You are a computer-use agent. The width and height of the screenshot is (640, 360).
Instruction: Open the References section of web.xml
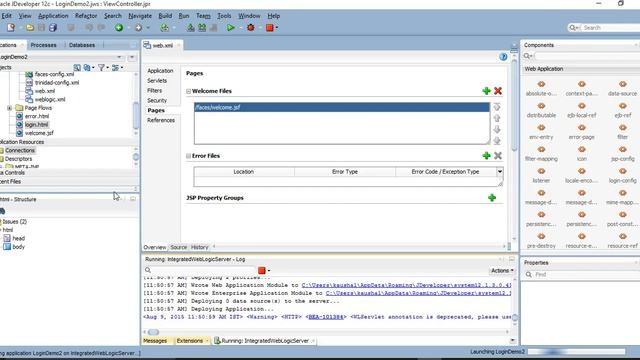tap(161, 120)
